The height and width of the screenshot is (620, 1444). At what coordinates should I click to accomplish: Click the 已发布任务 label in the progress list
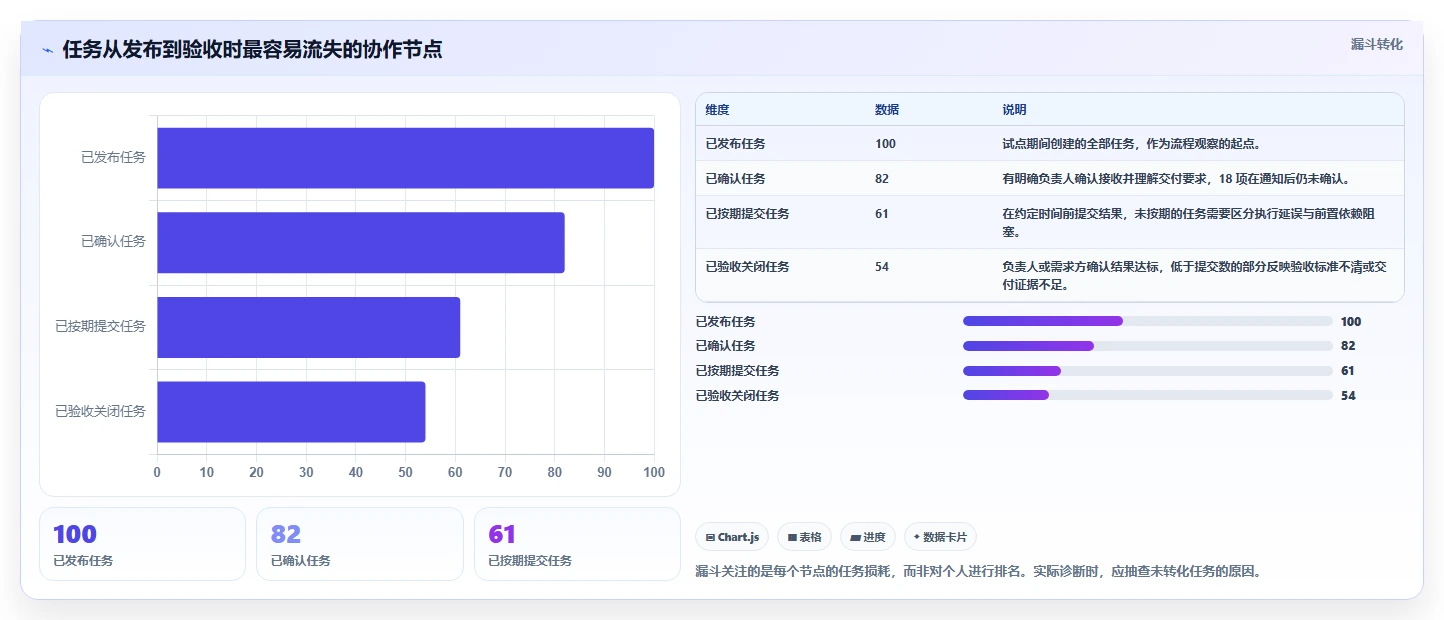725,322
